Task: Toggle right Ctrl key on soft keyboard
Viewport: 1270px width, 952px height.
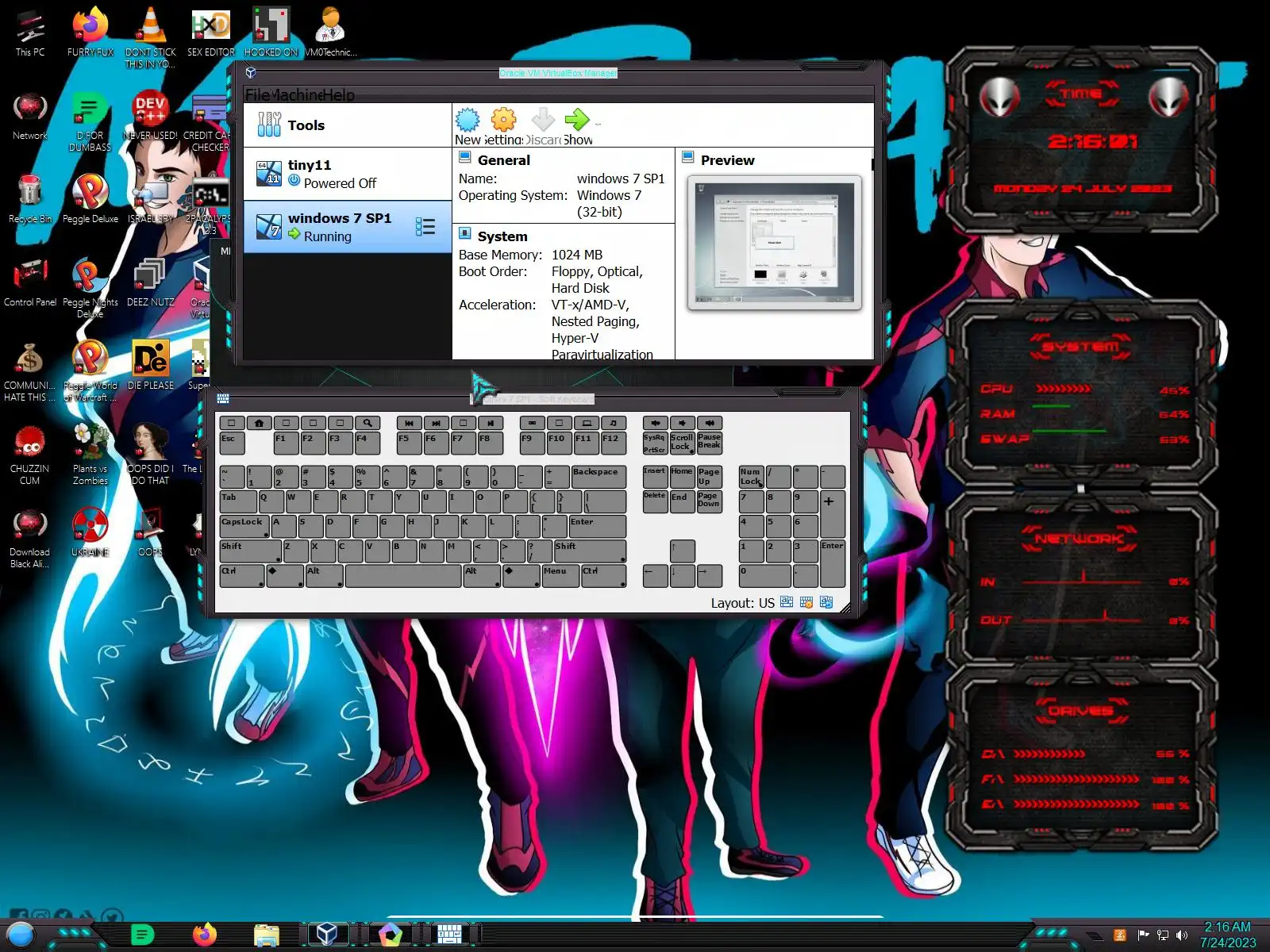Action: click(603, 575)
